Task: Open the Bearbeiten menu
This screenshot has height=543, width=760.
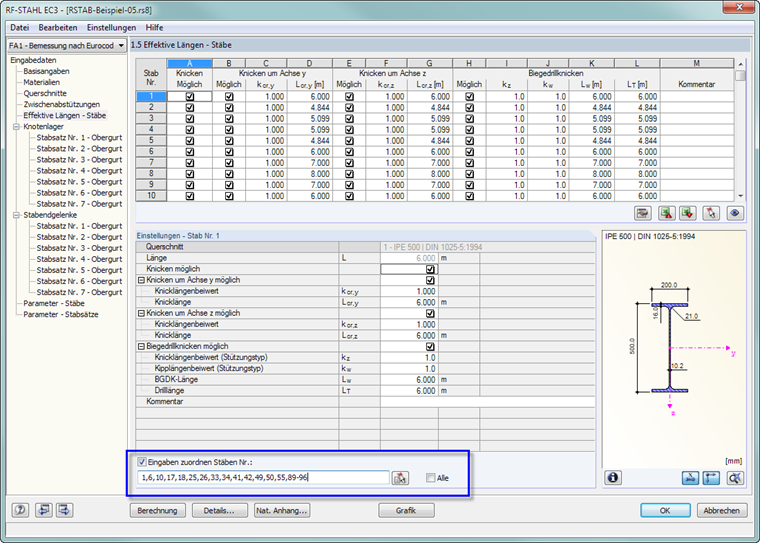Action: coord(58,28)
